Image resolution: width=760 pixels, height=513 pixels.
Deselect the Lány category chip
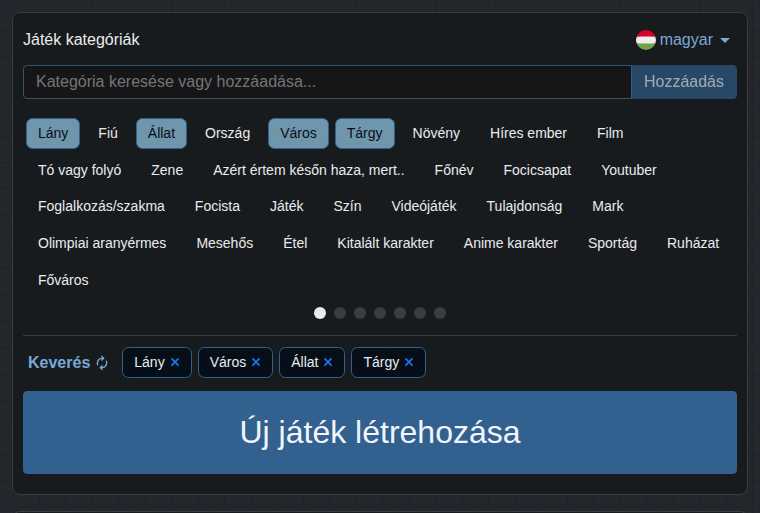click(x=53, y=133)
